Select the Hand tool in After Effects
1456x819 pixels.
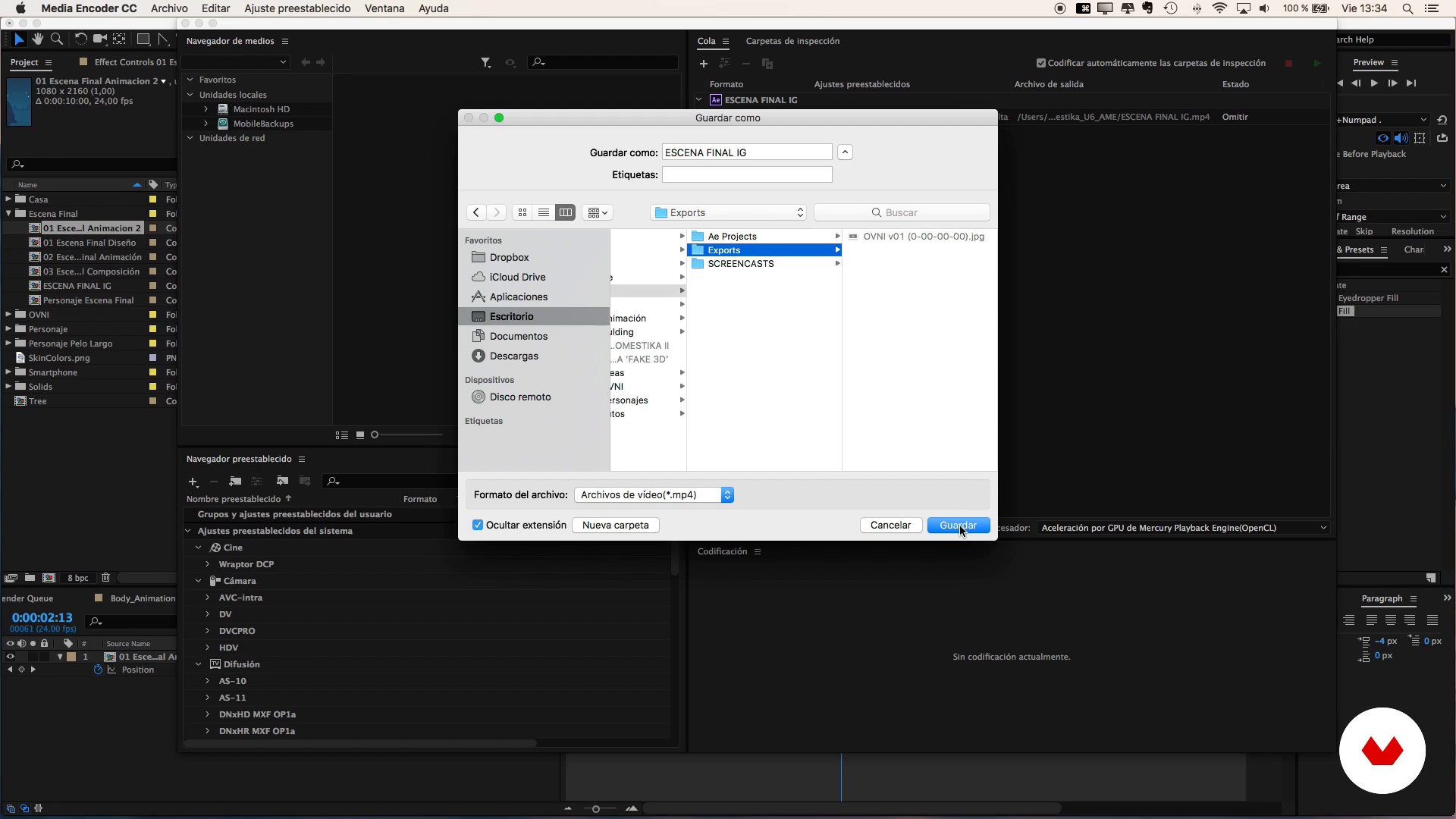click(38, 39)
